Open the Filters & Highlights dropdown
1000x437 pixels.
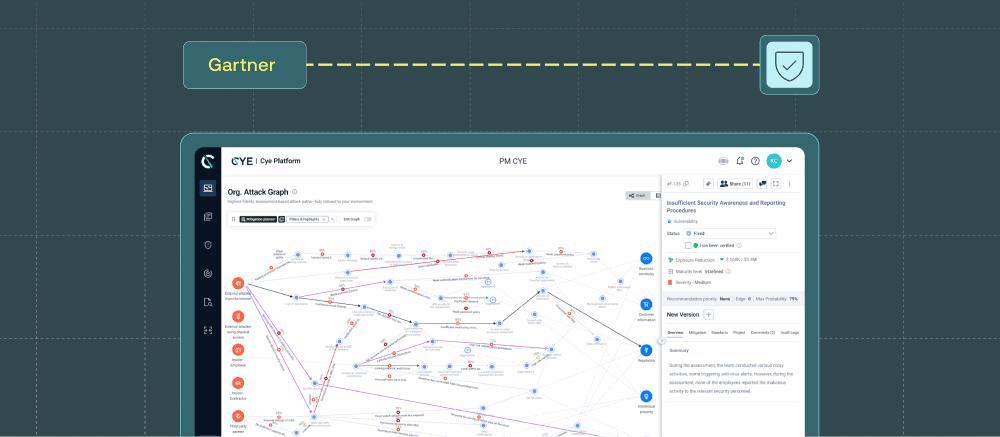pyautogui.click(x=307, y=219)
